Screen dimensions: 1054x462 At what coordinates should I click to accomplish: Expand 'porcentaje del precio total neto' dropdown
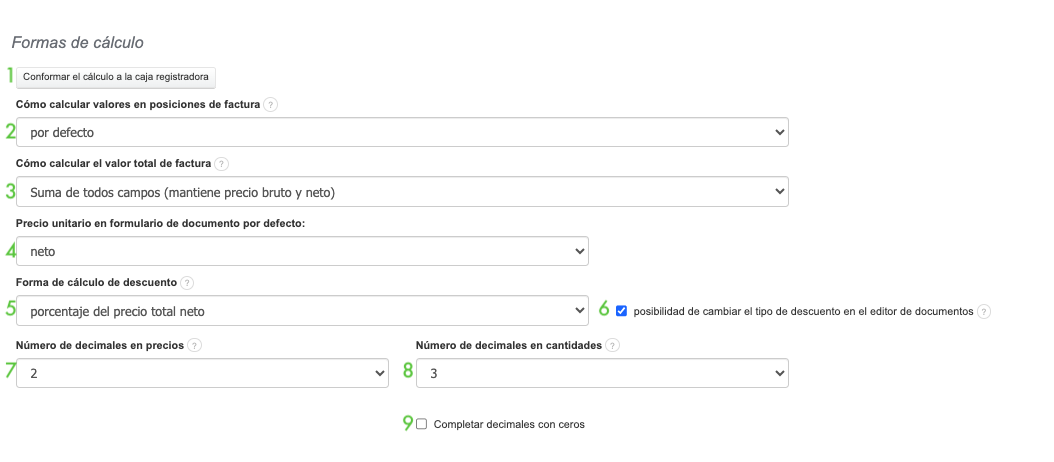click(302, 311)
